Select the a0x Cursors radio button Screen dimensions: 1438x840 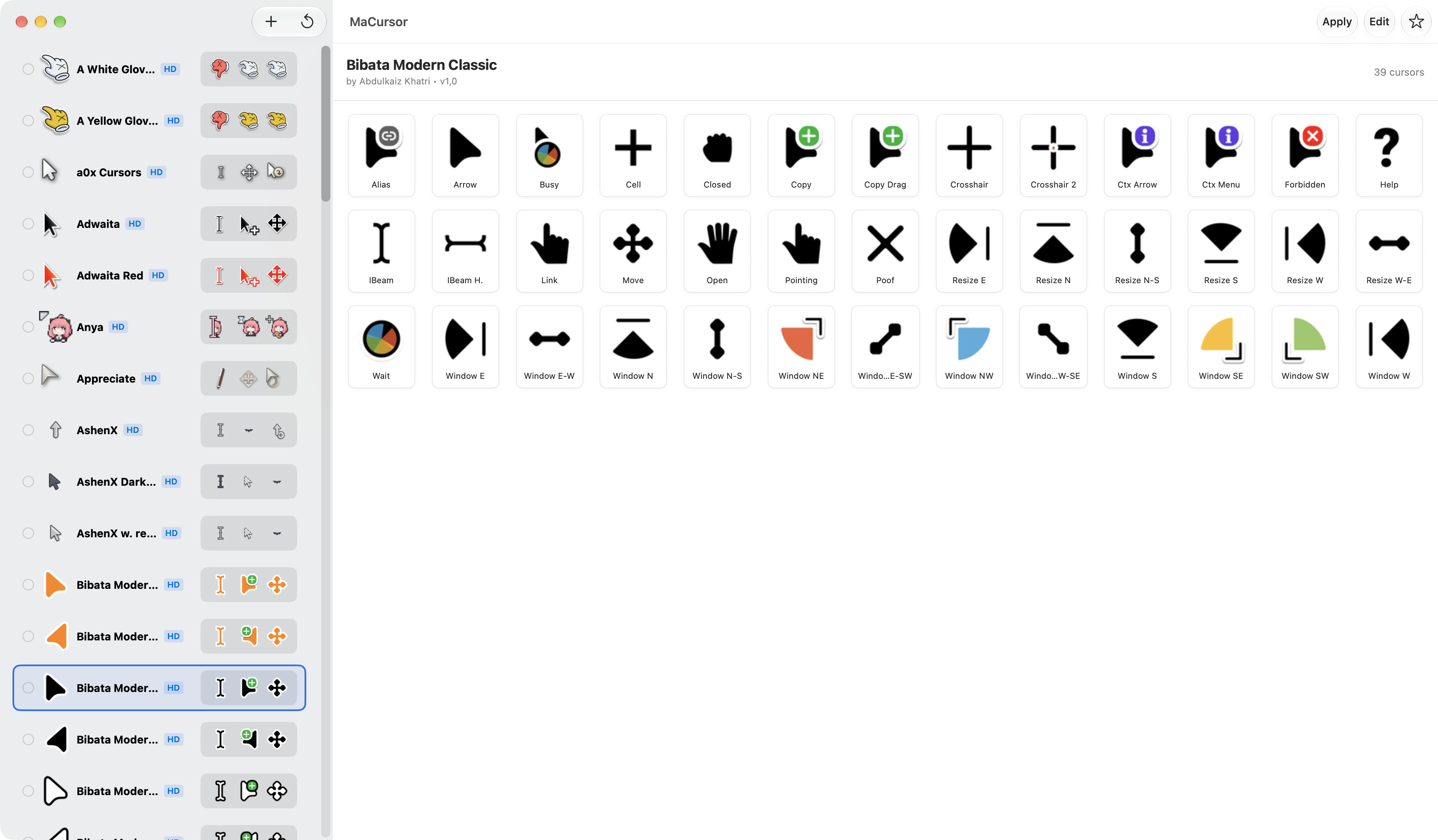[x=28, y=172]
